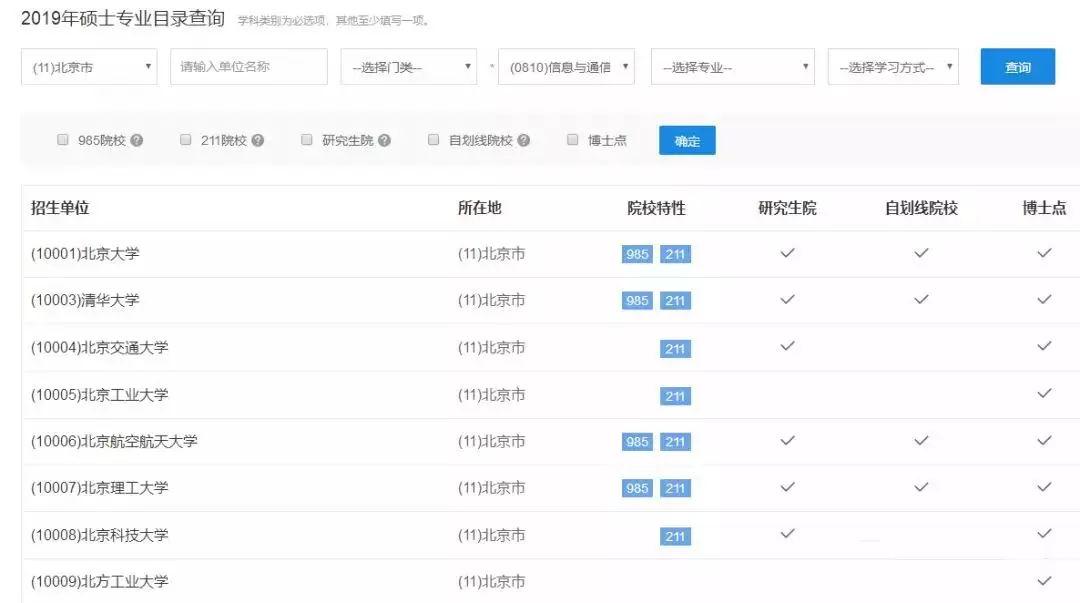Open (10004)北京交通大学 entry

click(100, 347)
